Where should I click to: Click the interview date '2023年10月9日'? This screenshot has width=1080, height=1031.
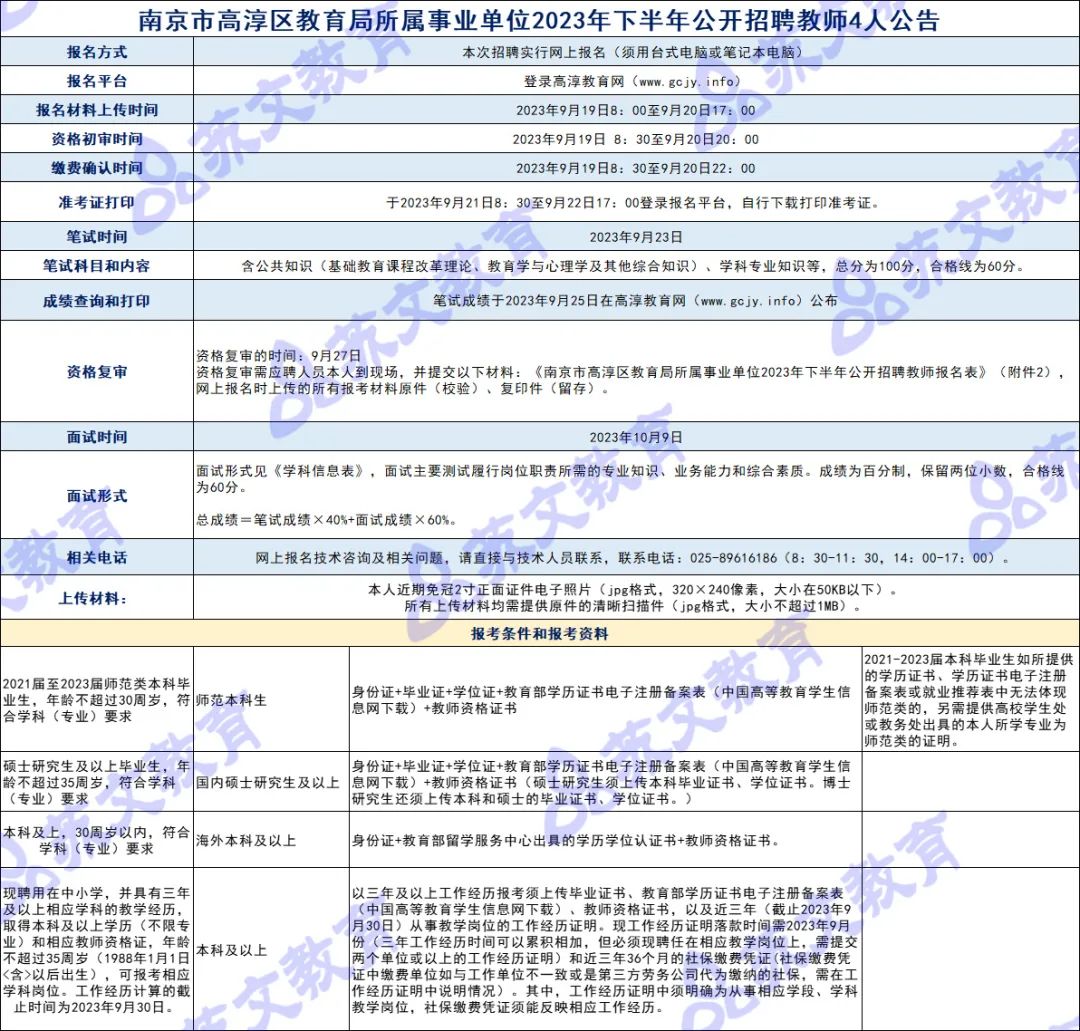636,437
